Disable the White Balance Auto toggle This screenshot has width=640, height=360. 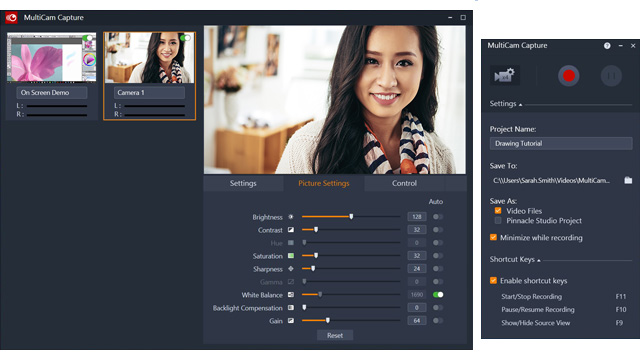(x=438, y=295)
